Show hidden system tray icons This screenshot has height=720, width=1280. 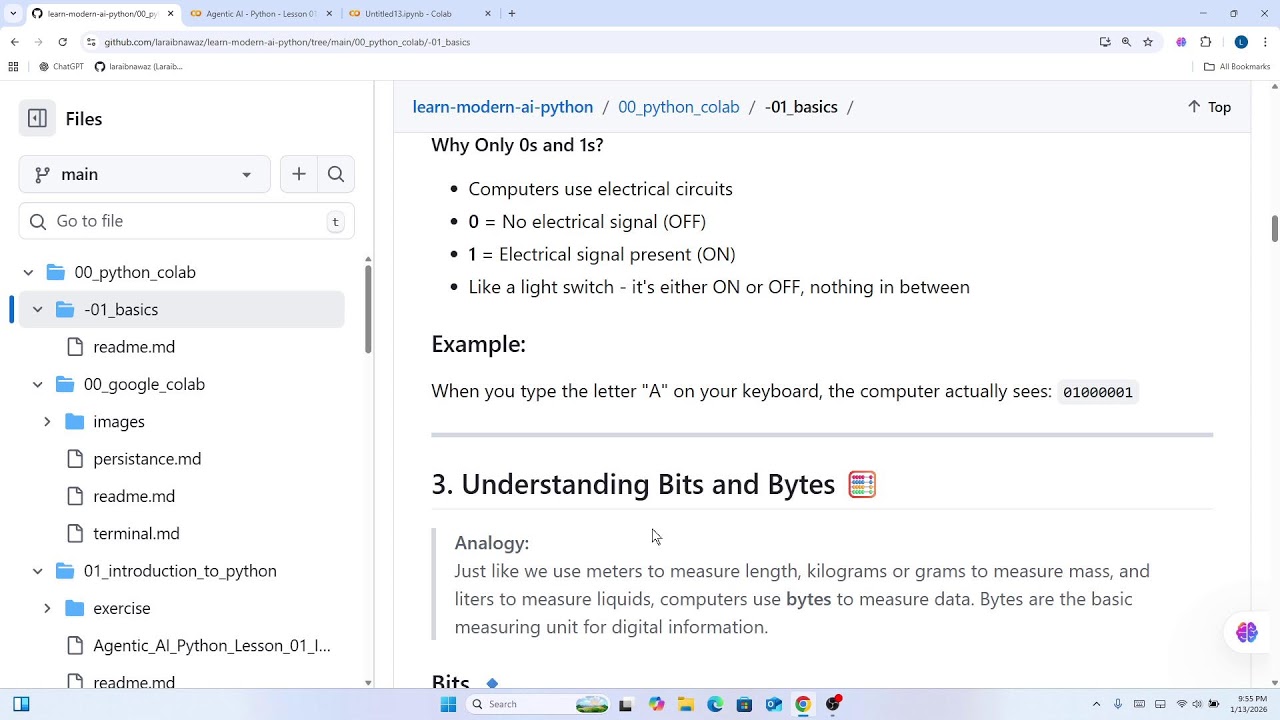pyautogui.click(x=1097, y=704)
